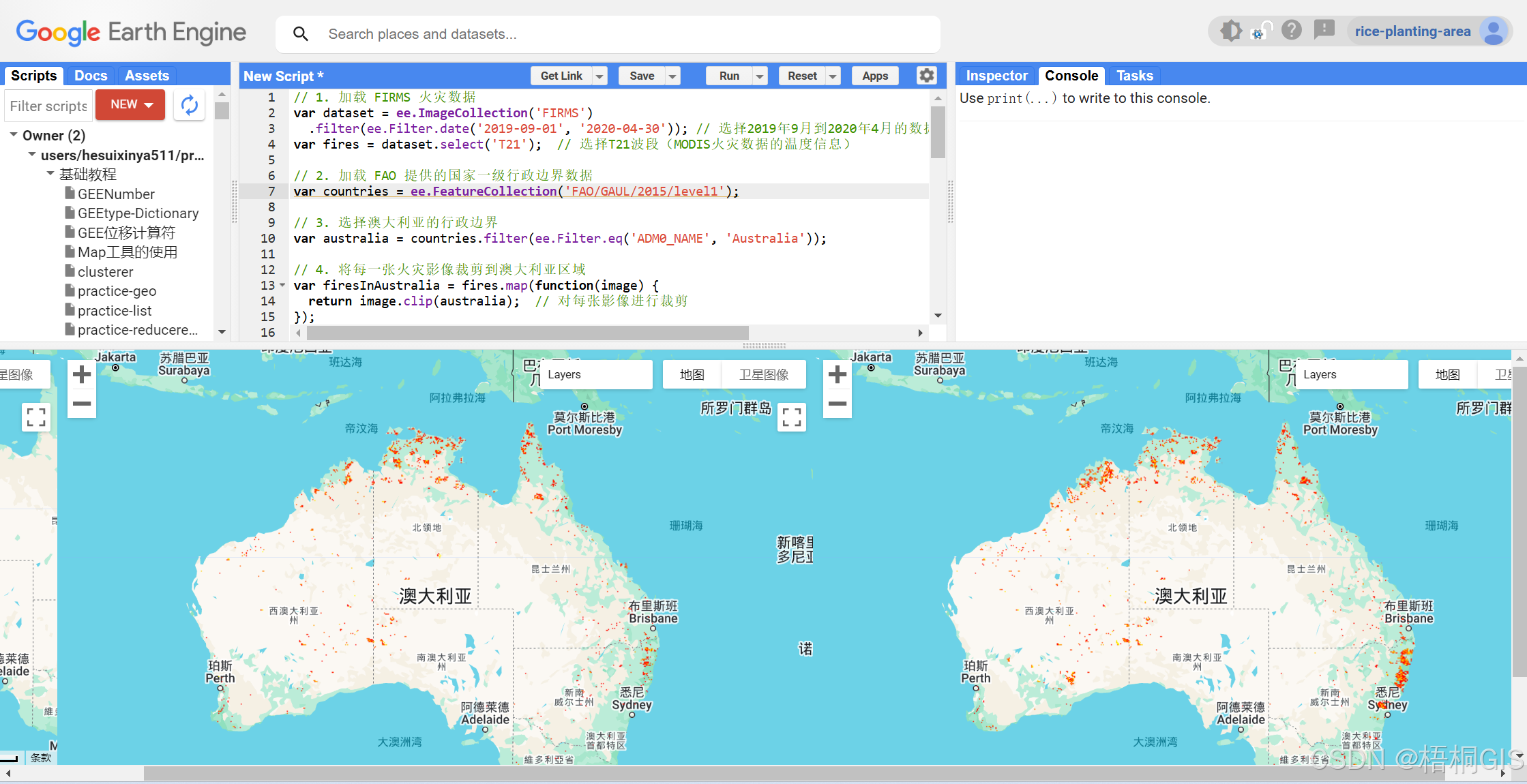1527x784 pixels.
Task: Open the Docs tab
Action: 90,76
